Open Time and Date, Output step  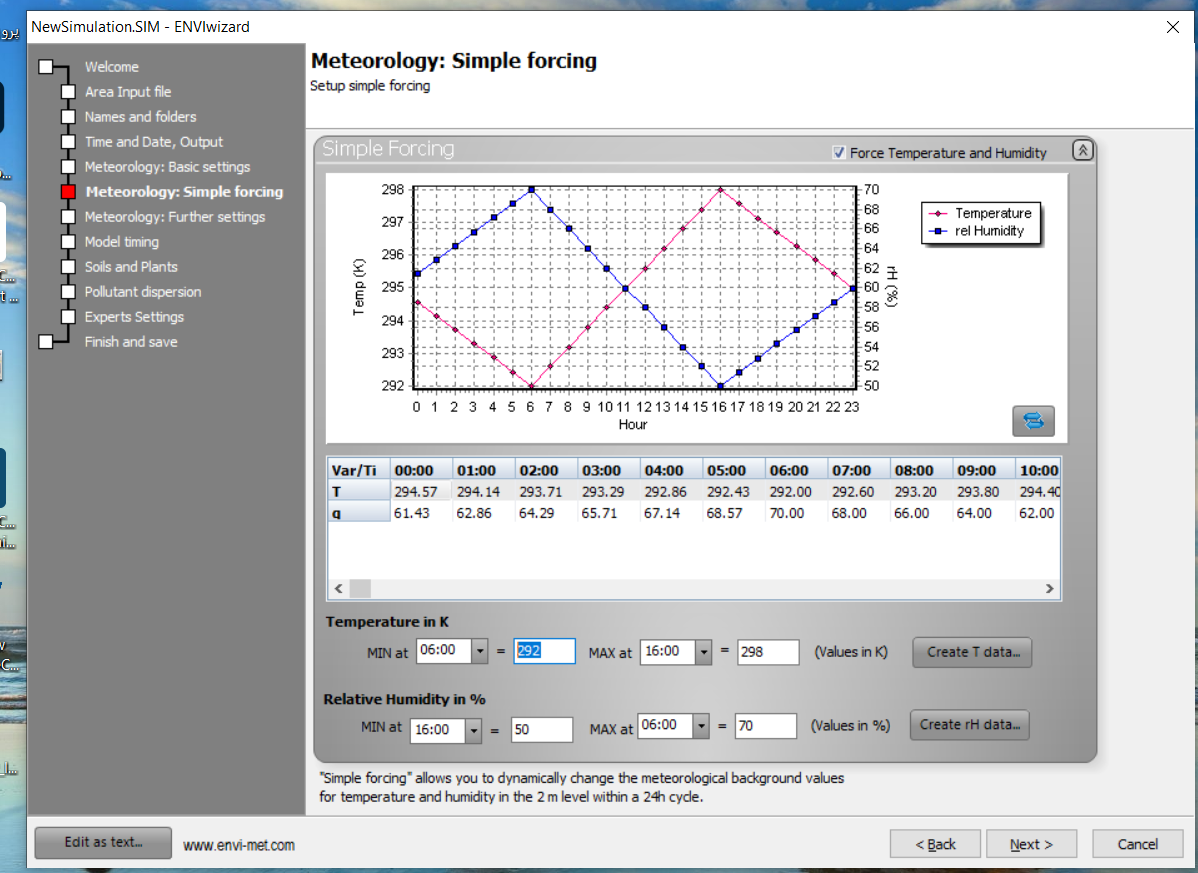pyautogui.click(x=154, y=142)
